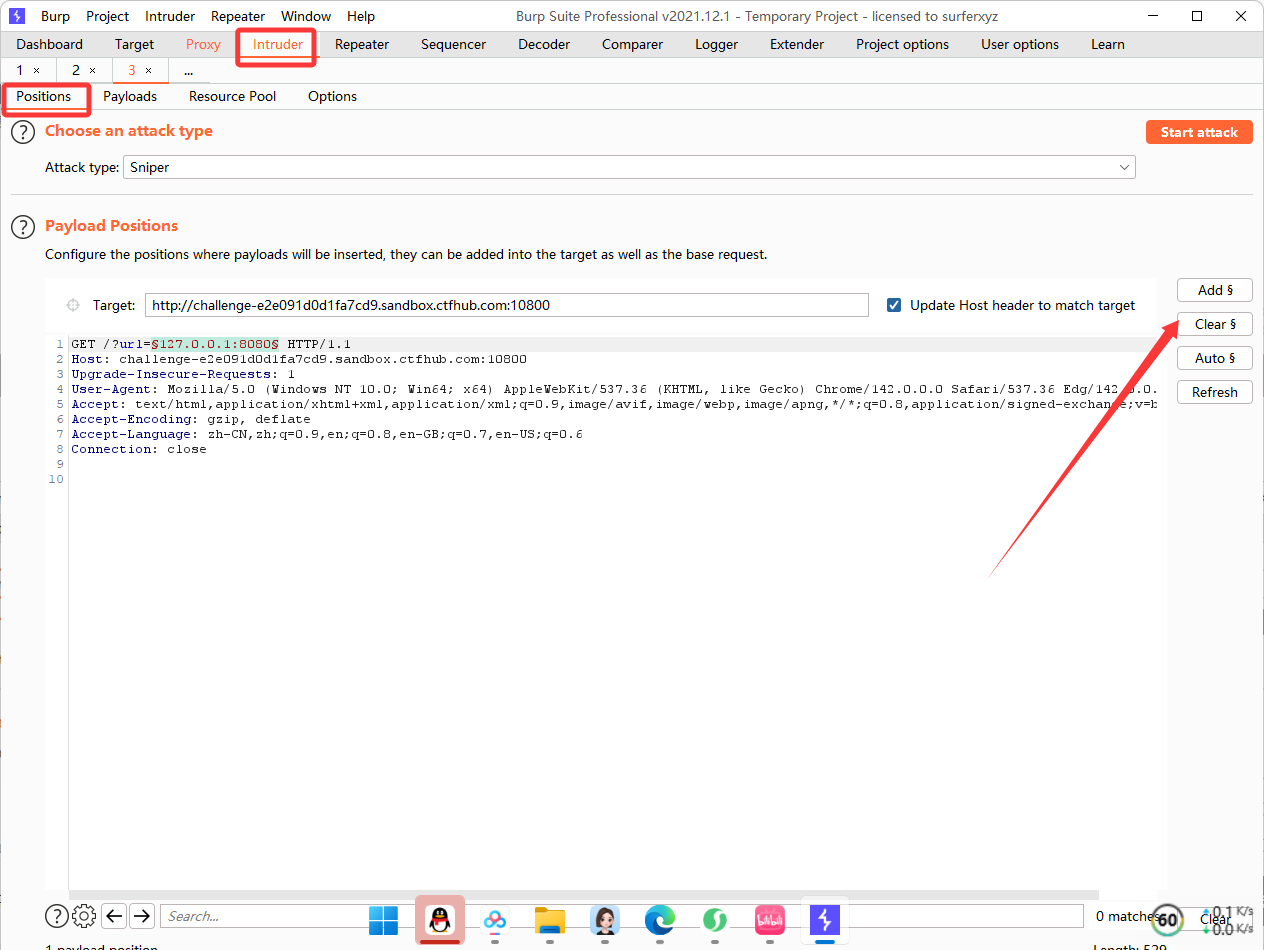Select Intruder attack tab 2
Viewport: 1264px width, 950px height.
(x=75, y=70)
